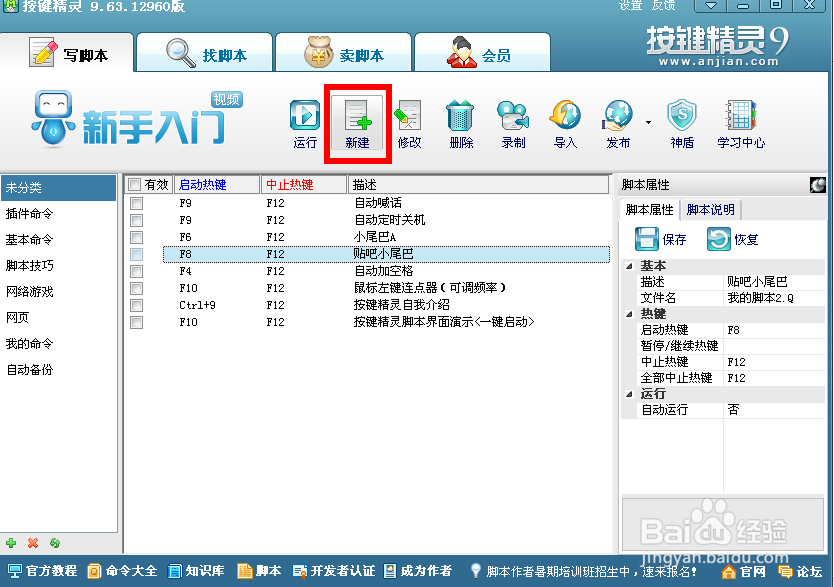Start recording with the 录制 camera icon
The height and width of the screenshot is (587, 834).
pyautogui.click(x=513, y=123)
